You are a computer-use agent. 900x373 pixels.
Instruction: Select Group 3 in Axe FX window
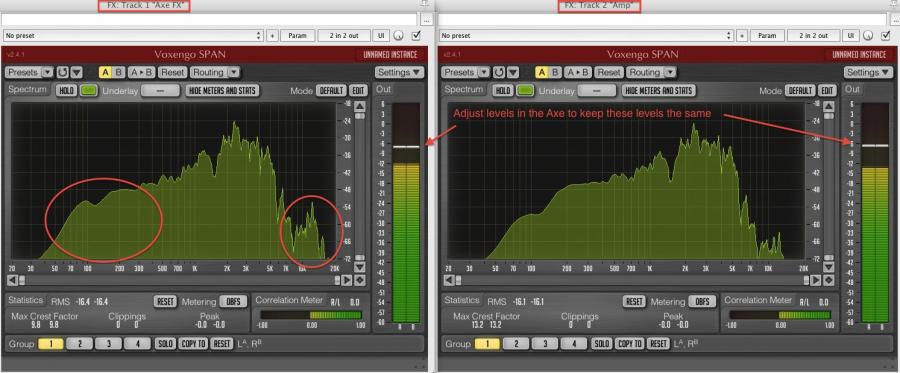click(x=108, y=344)
